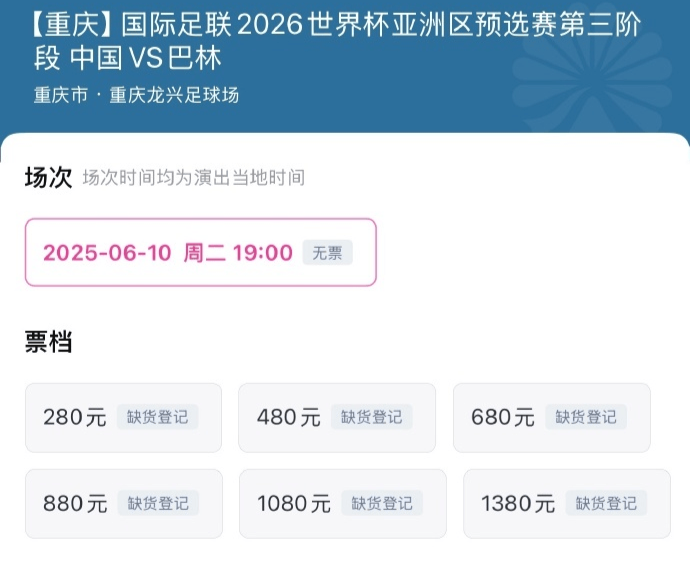
Task: Click the 场次 section heading
Action: coord(48,178)
